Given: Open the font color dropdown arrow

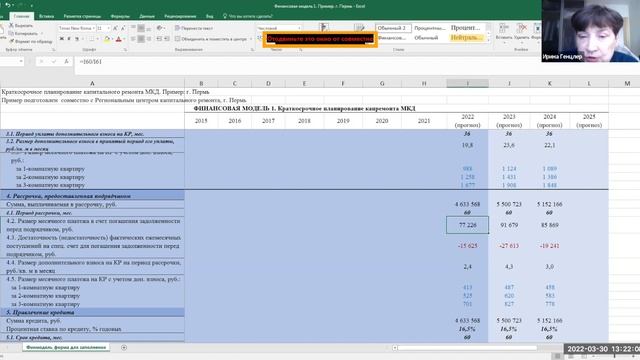Looking at the screenshot, I should click(124, 39).
